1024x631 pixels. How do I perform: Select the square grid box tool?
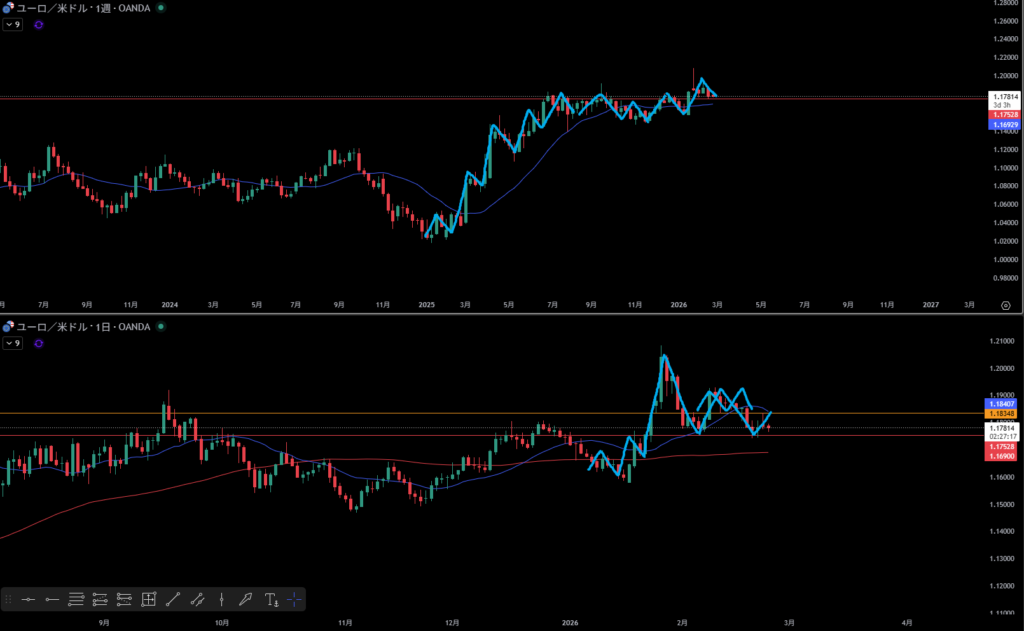click(x=149, y=599)
